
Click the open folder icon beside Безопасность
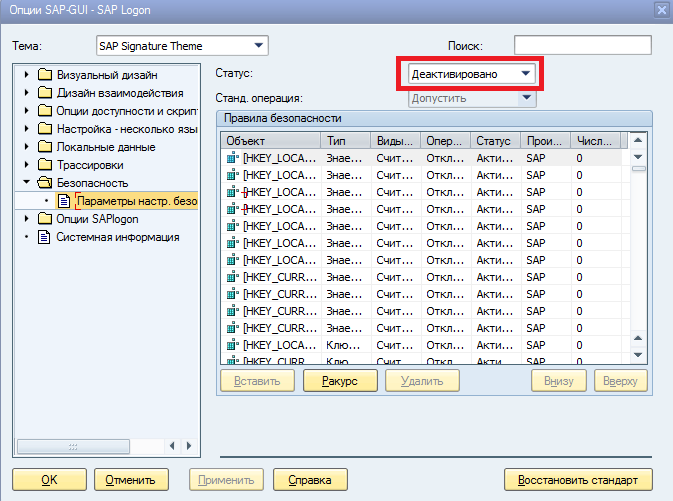point(44,183)
